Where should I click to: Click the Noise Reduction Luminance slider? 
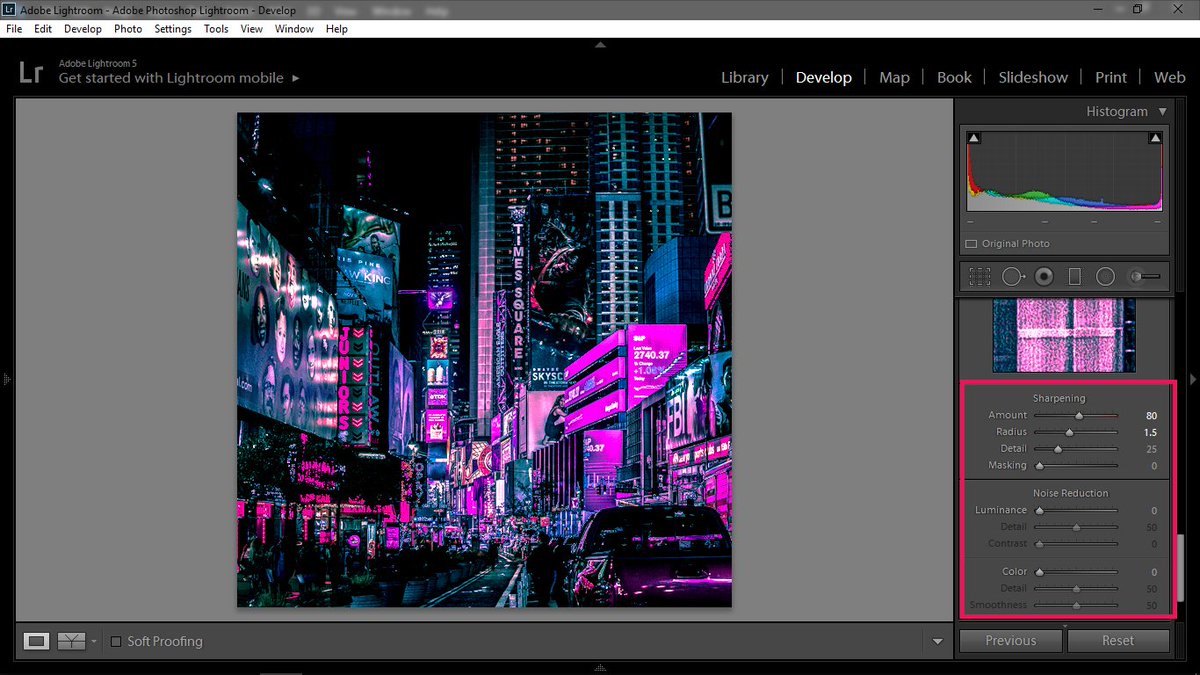click(1076, 510)
